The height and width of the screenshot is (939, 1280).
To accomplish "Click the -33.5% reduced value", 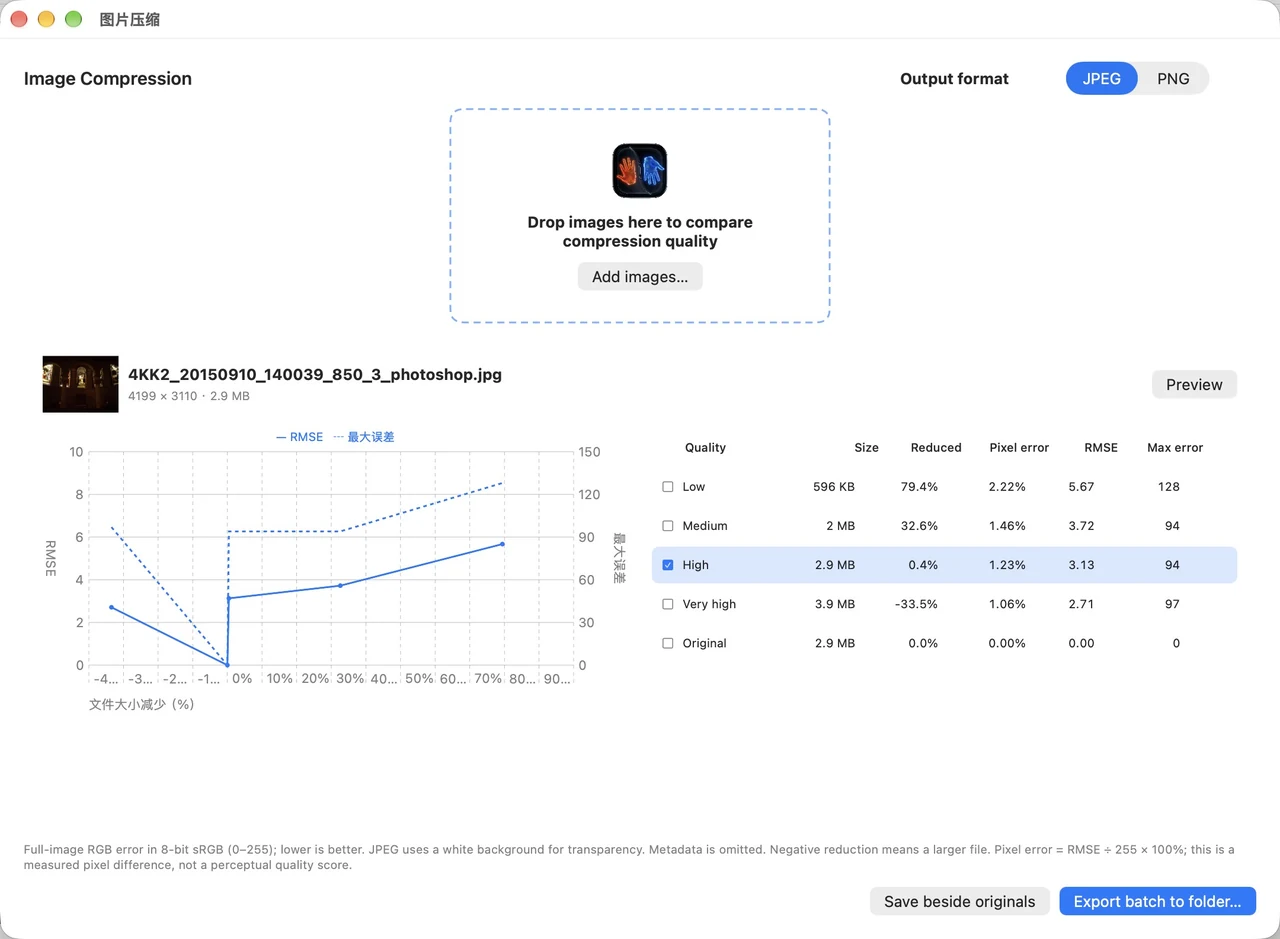I will [x=917, y=604].
